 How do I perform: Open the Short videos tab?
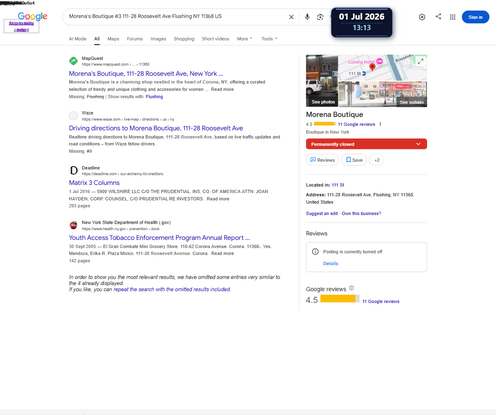click(x=215, y=39)
